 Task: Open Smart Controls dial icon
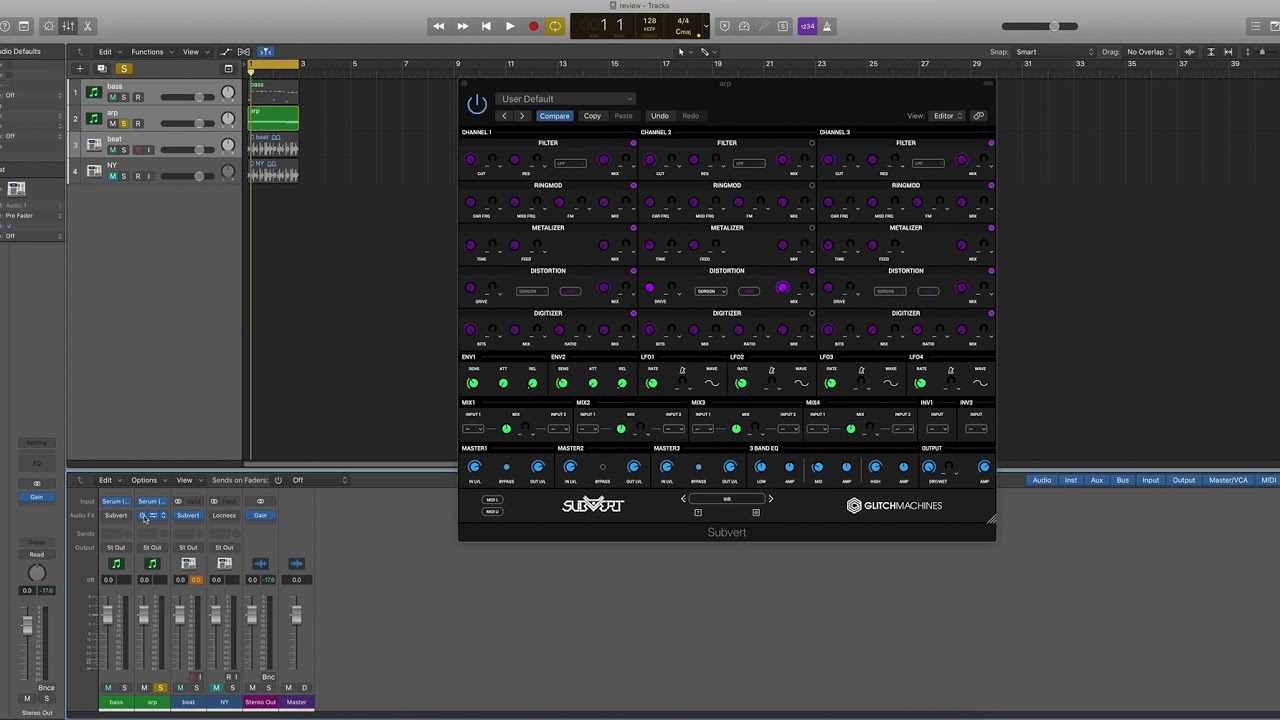(48, 26)
